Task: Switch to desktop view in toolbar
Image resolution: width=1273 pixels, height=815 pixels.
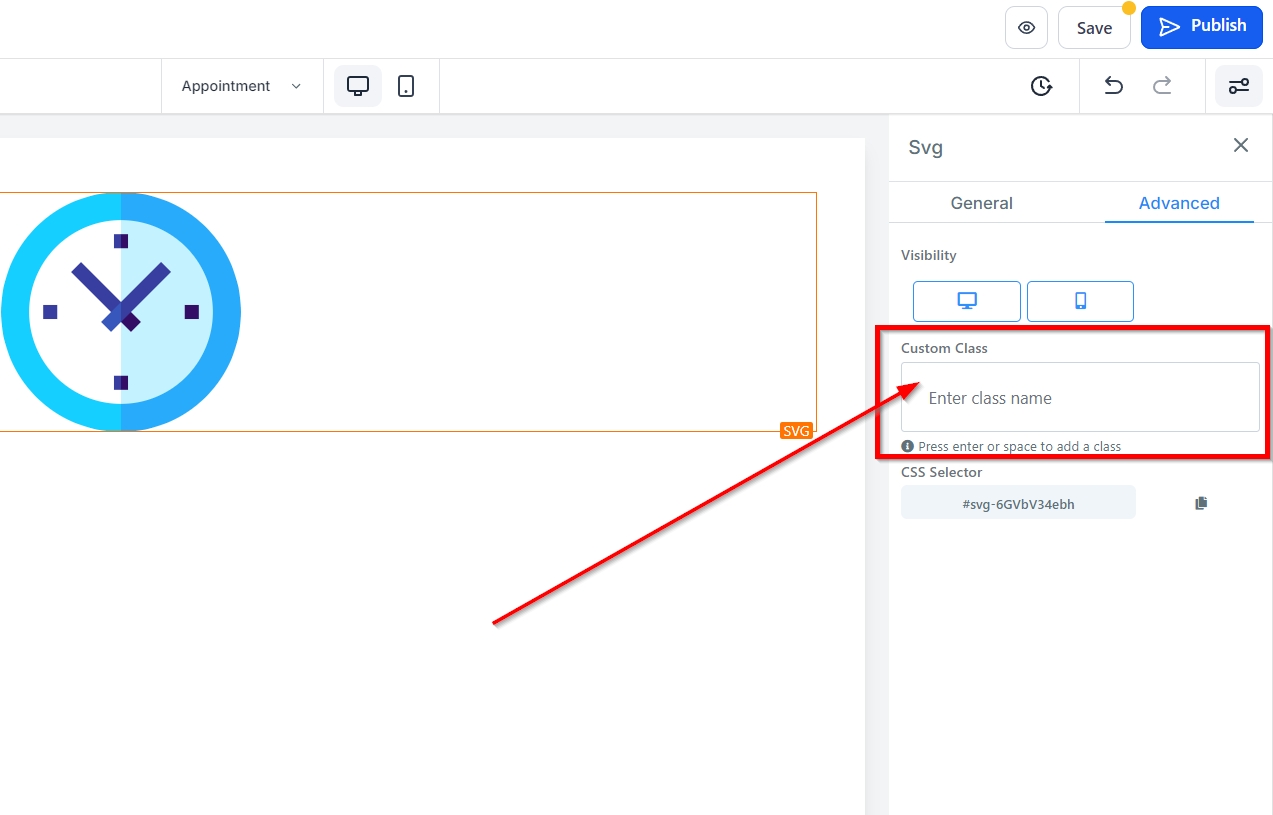Action: (x=358, y=86)
